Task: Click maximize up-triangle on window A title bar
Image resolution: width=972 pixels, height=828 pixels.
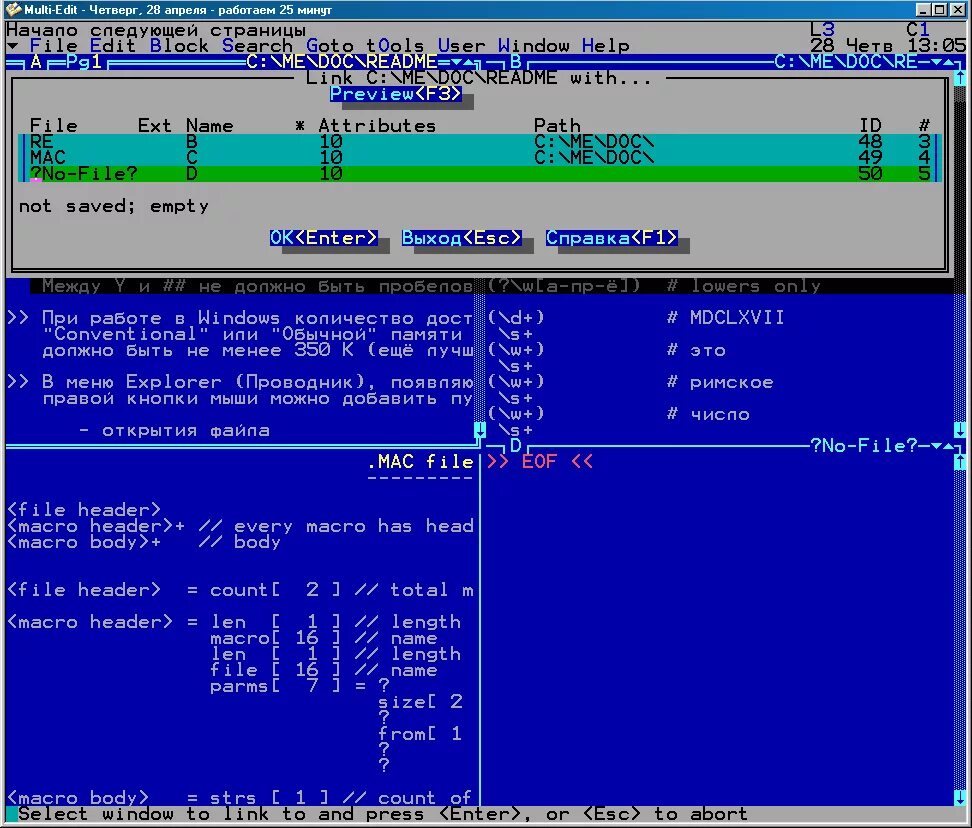Action: [x=468, y=62]
